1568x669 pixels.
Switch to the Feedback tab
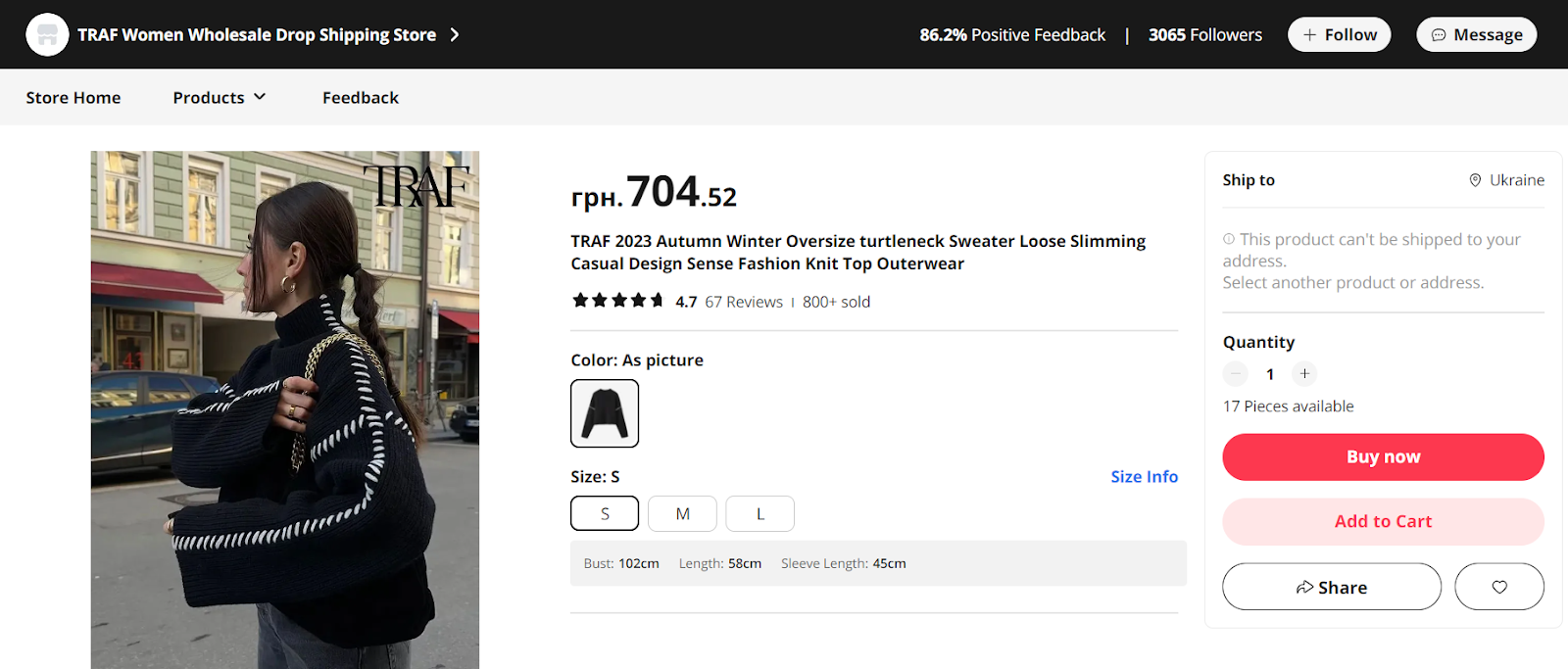pos(361,97)
